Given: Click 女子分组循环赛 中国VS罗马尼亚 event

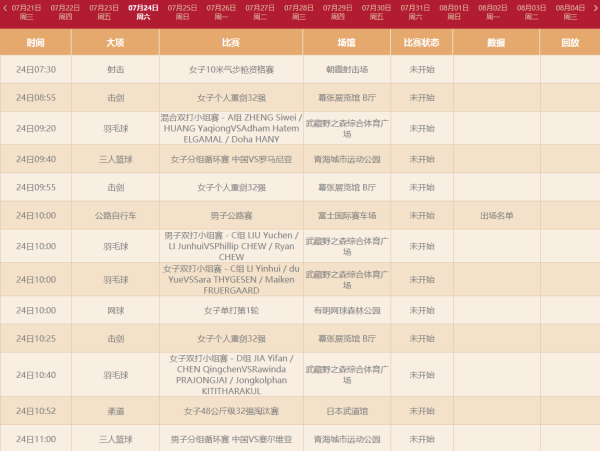Looking at the screenshot, I should click(231, 159).
